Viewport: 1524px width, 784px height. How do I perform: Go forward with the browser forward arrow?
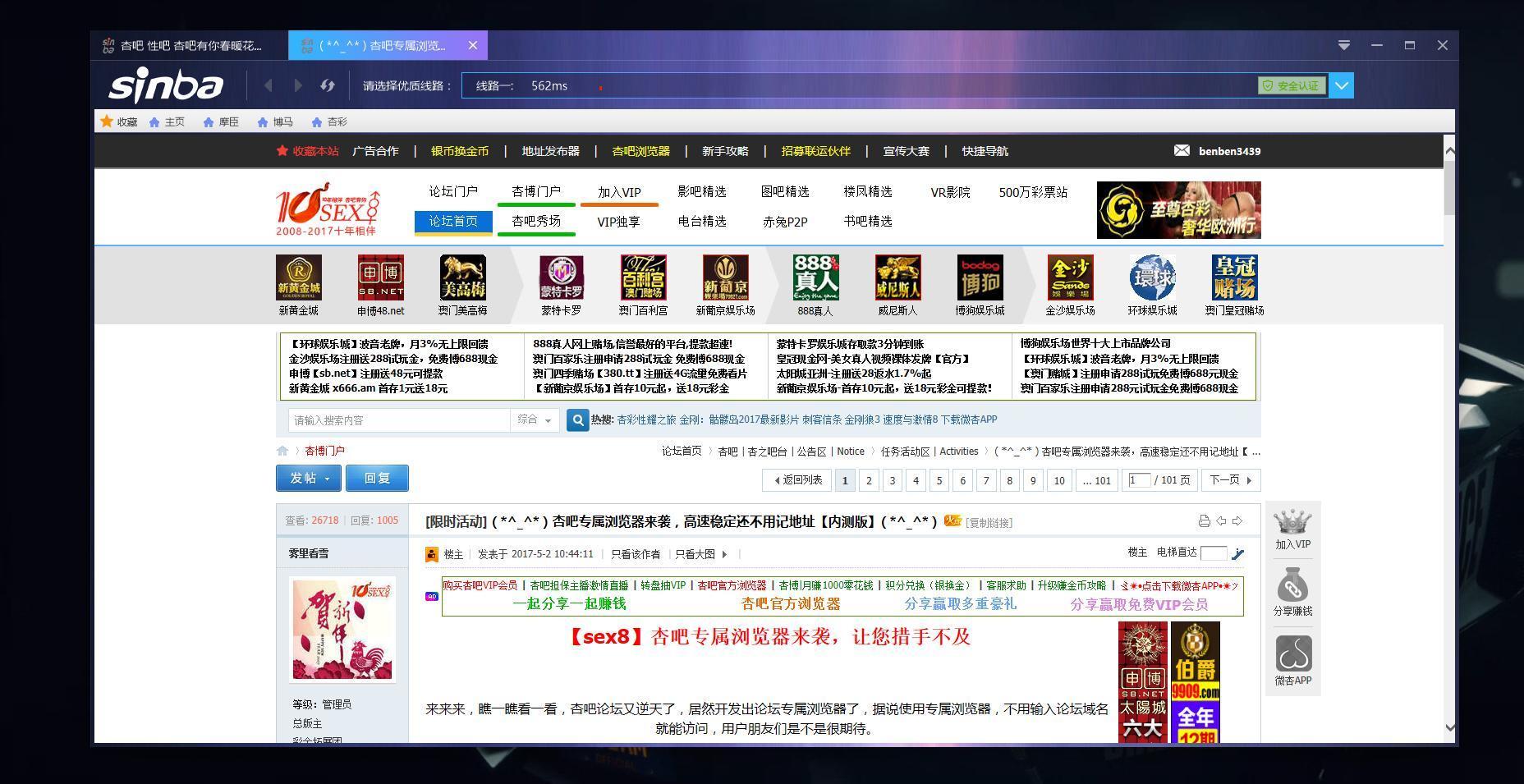point(298,85)
